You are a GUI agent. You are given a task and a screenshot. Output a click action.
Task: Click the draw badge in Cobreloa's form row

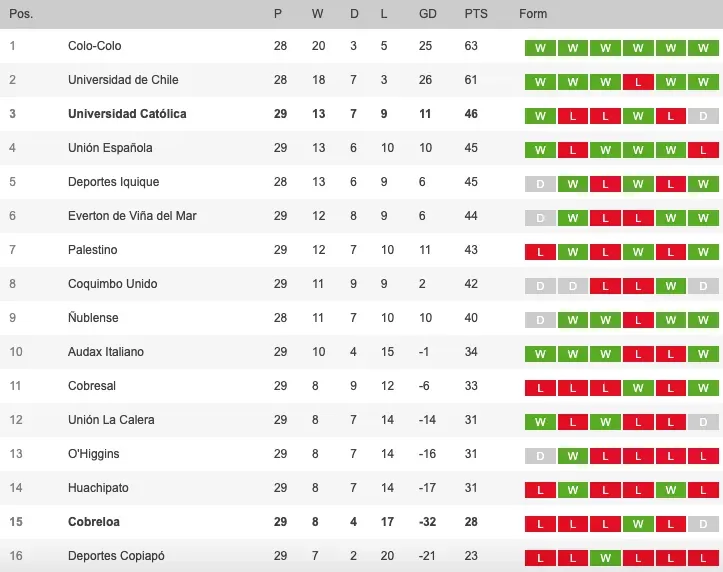702,524
